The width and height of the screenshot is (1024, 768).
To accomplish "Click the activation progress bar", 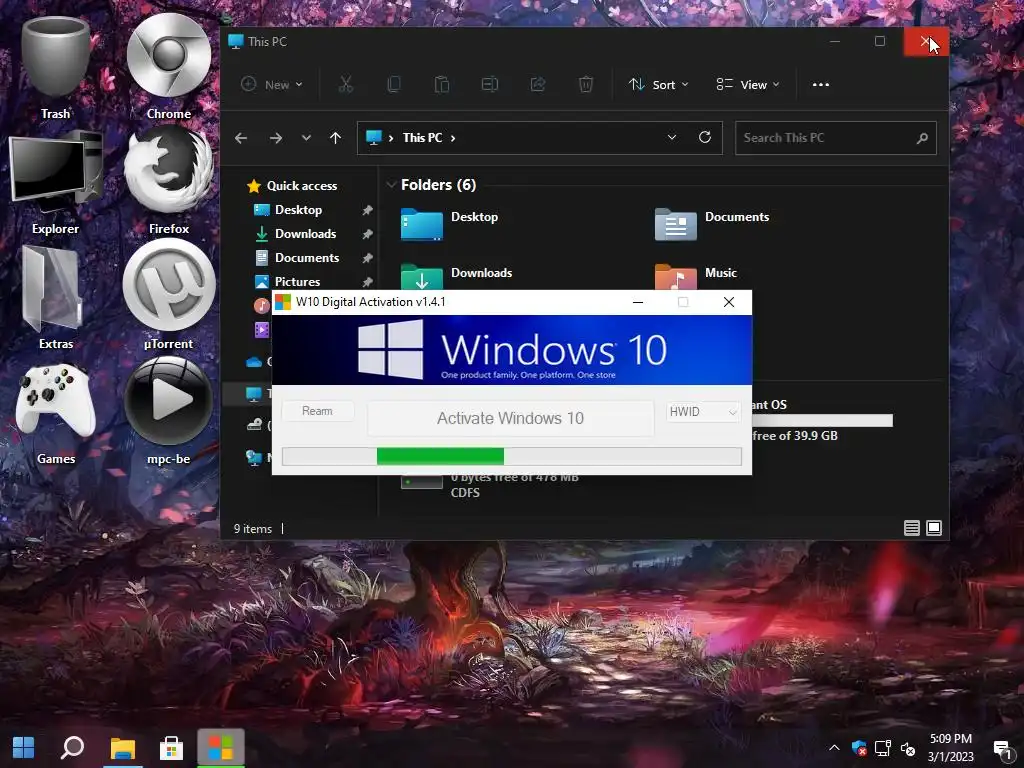I will [512, 456].
